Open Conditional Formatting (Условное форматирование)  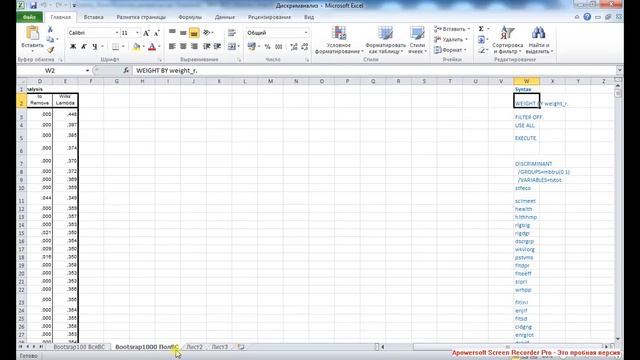tap(339, 40)
